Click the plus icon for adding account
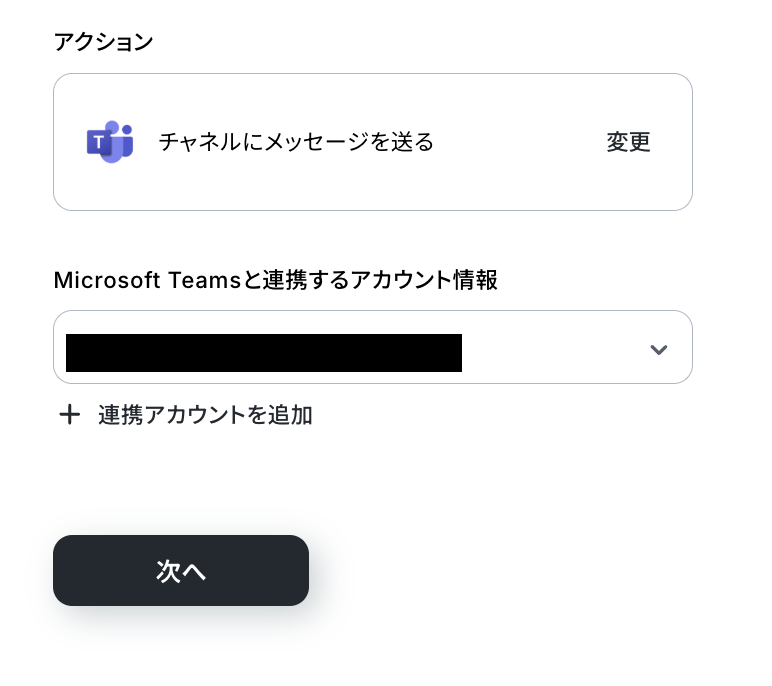Screen dimensions: 772x686 [x=69, y=415]
